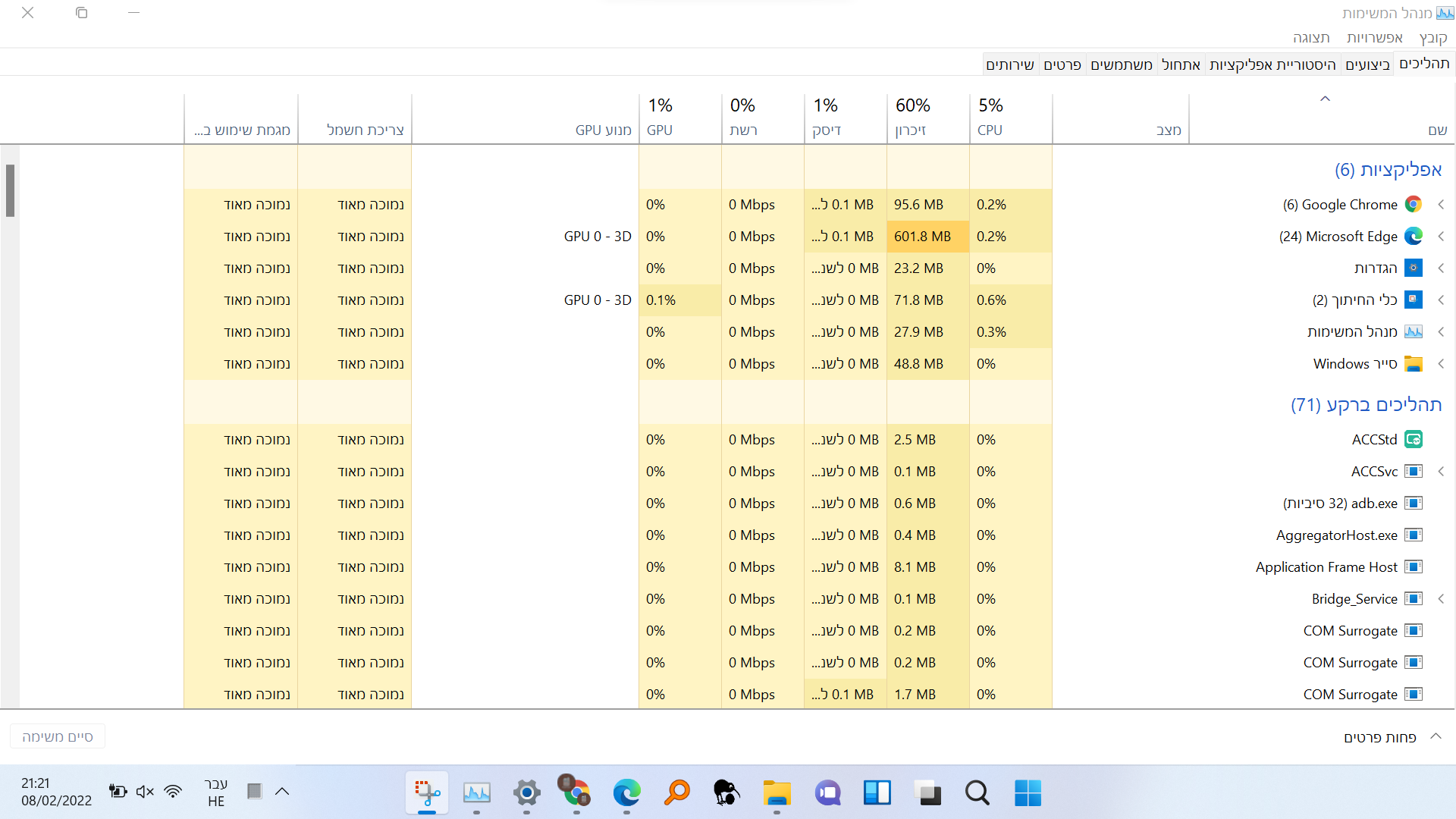Switch to the אתחול tab
Viewport: 1456px width, 819px height.
1181,65
